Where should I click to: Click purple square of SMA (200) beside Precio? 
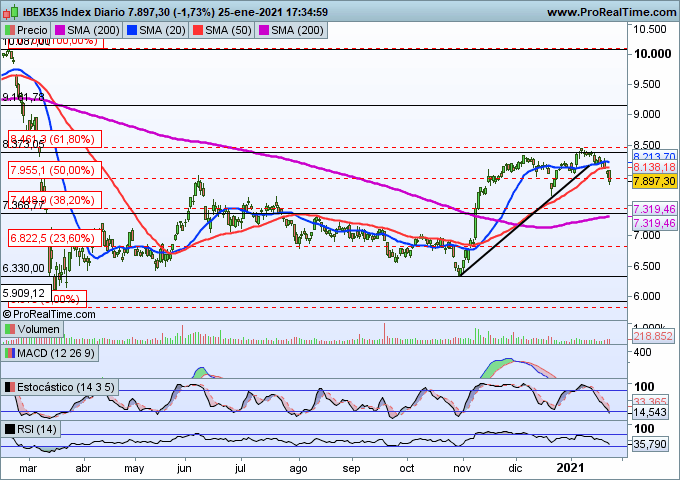pos(60,30)
